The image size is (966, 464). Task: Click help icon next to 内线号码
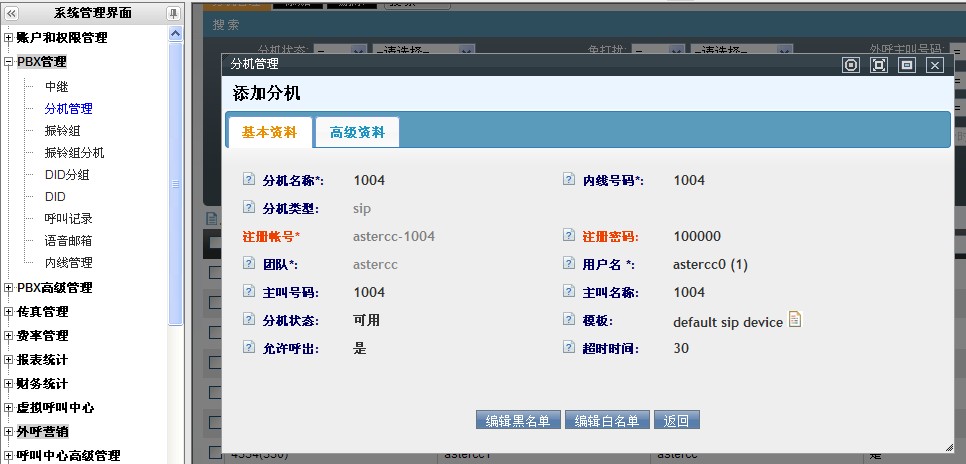pos(569,180)
